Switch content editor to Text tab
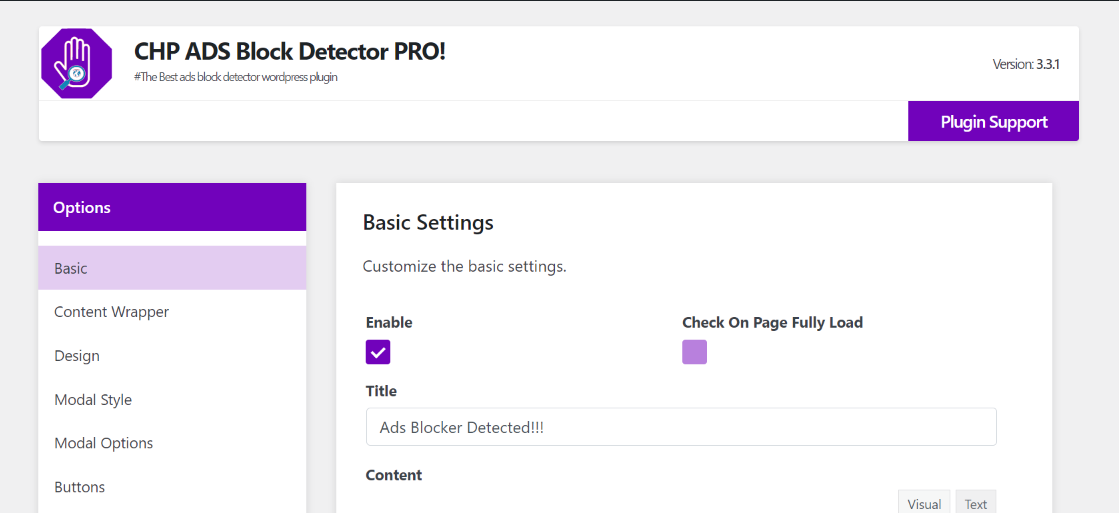Image resolution: width=1119 pixels, height=513 pixels. (976, 502)
